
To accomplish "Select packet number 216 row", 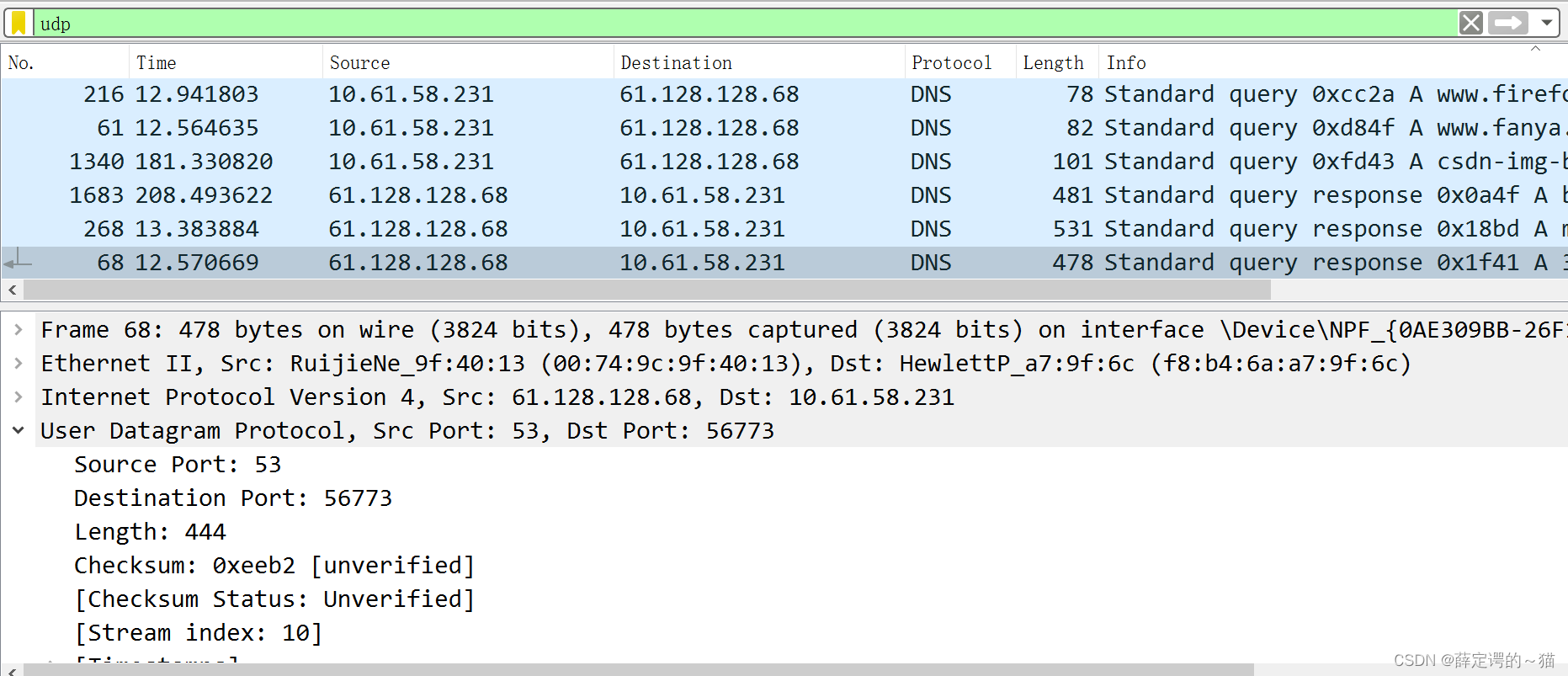I will [784, 94].
